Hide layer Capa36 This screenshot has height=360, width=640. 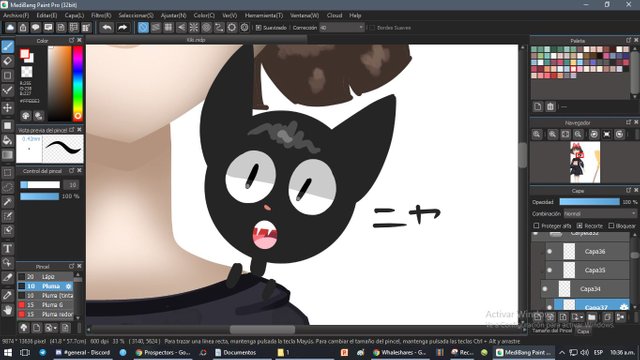pyautogui.click(x=549, y=251)
